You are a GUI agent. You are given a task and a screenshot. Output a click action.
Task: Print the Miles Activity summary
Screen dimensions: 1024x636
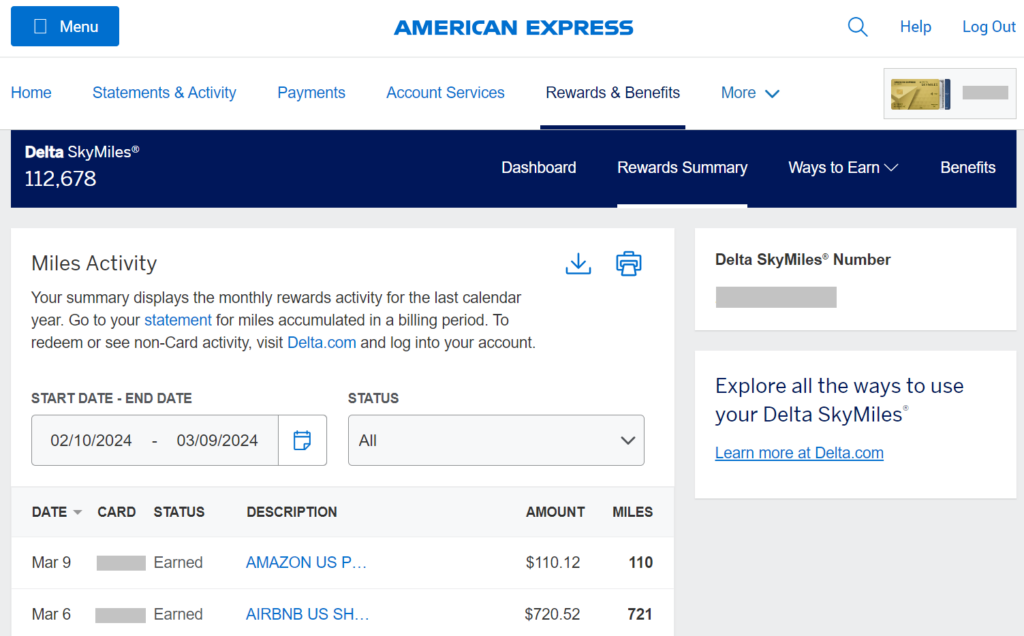(628, 263)
